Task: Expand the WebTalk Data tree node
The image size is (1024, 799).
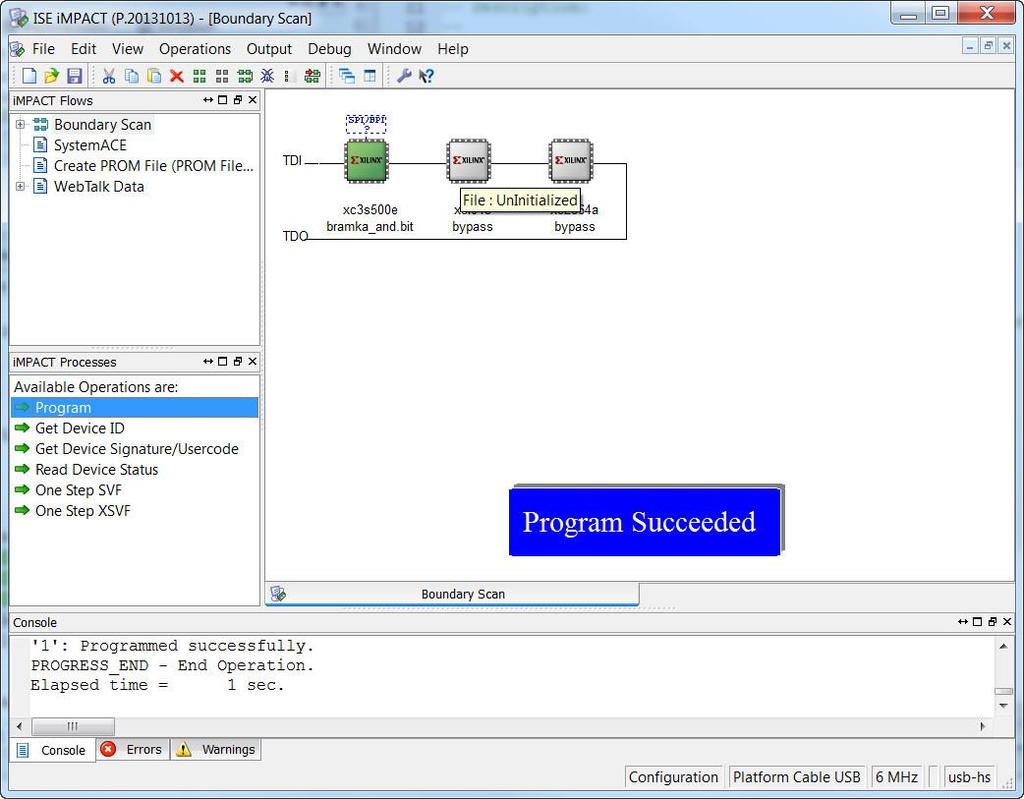Action: [20, 186]
